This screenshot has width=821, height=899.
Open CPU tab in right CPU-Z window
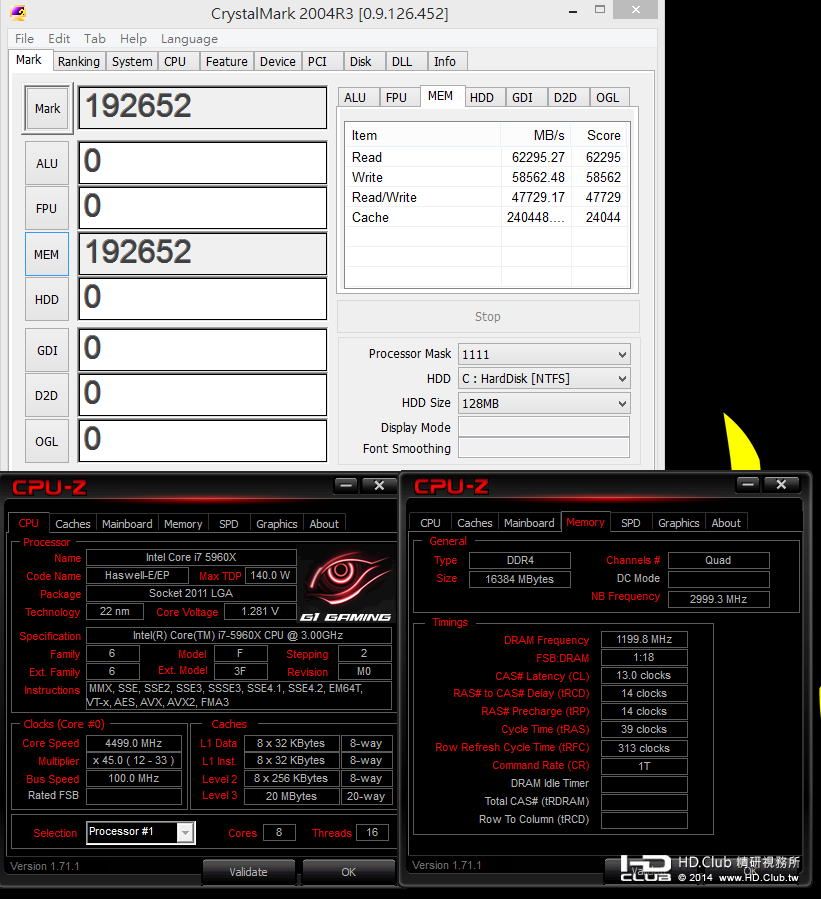point(430,522)
